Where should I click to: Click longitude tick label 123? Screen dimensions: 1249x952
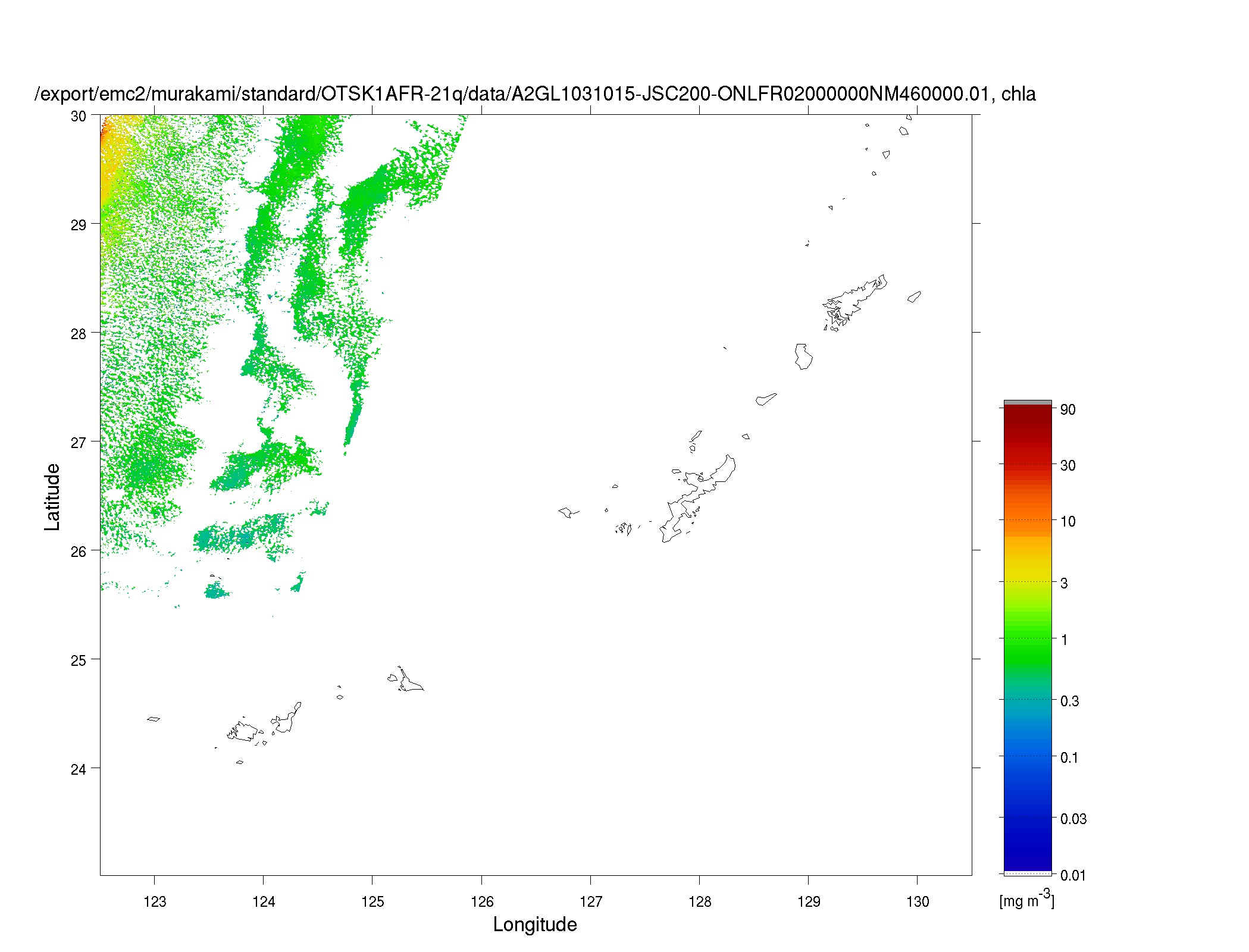[x=155, y=901]
